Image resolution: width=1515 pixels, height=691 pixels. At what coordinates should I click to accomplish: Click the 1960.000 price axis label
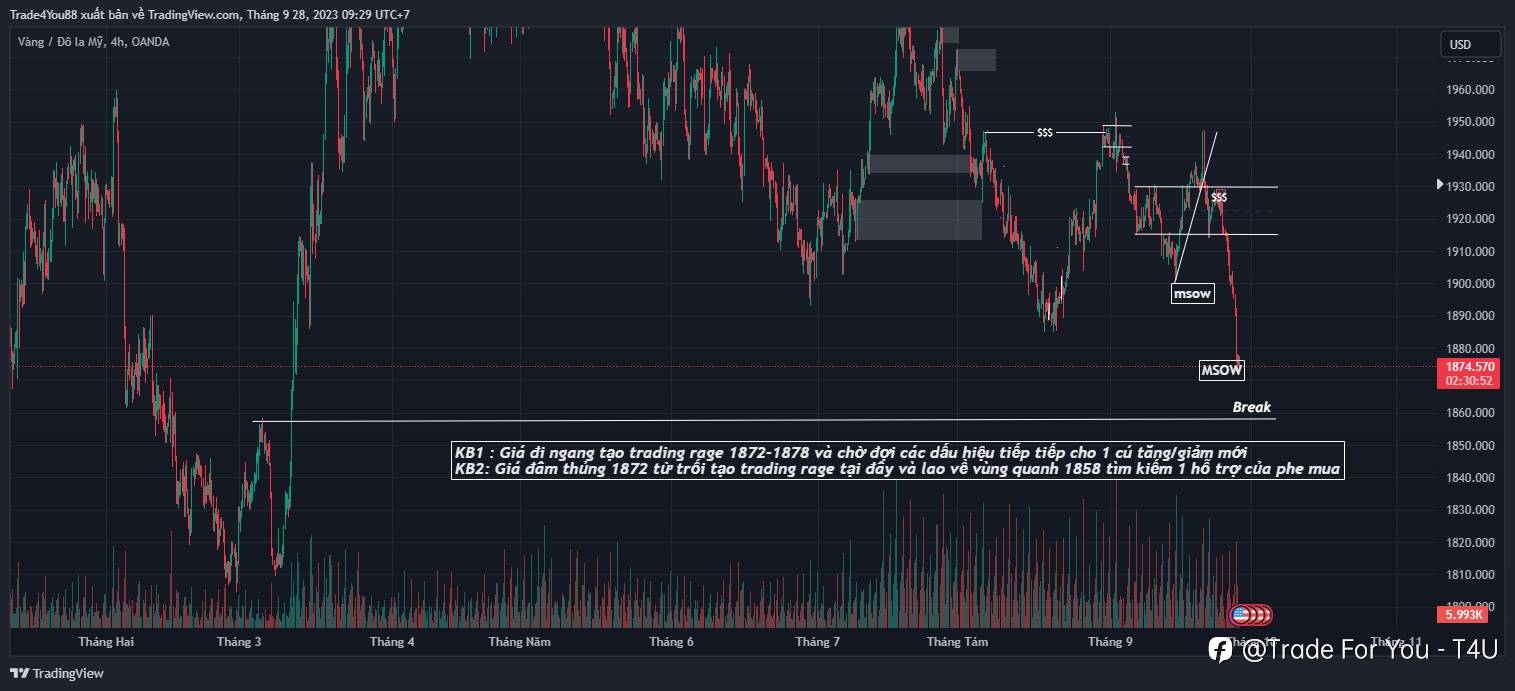tap(1469, 89)
